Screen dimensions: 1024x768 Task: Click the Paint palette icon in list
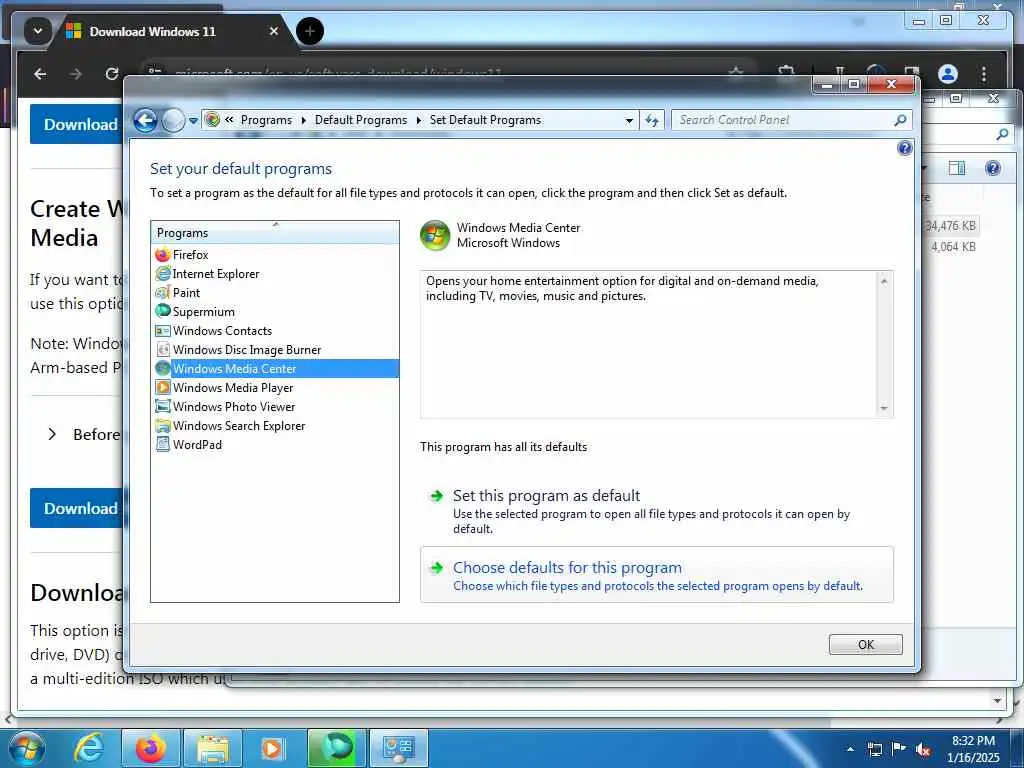pos(163,293)
